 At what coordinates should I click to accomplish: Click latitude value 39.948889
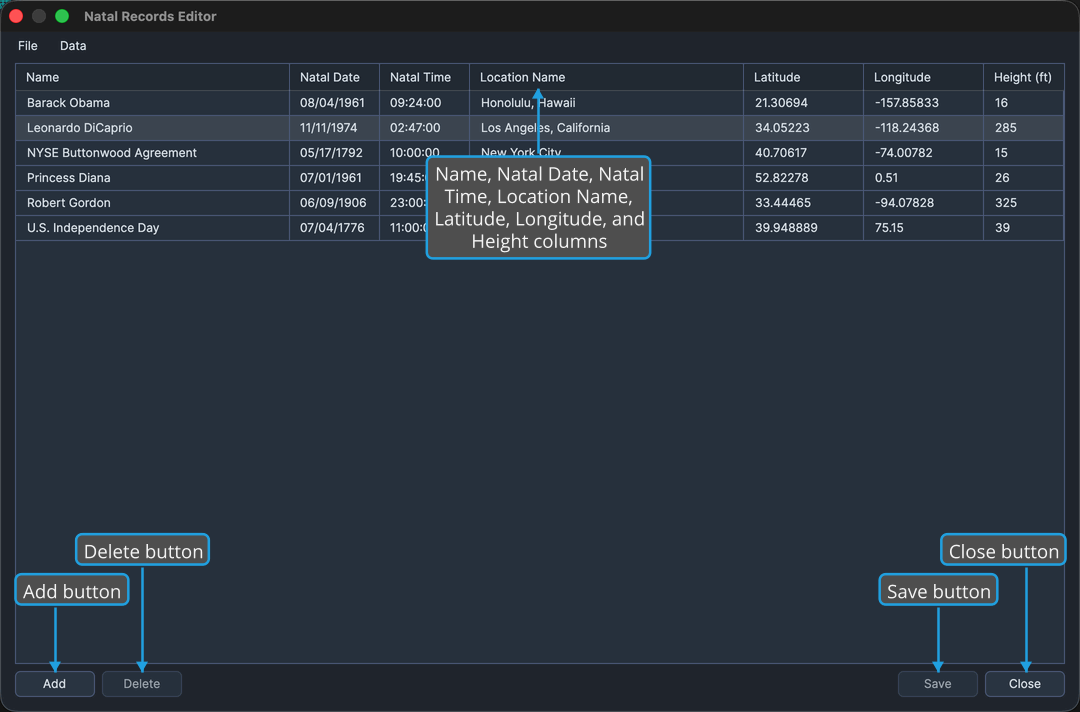point(803,228)
